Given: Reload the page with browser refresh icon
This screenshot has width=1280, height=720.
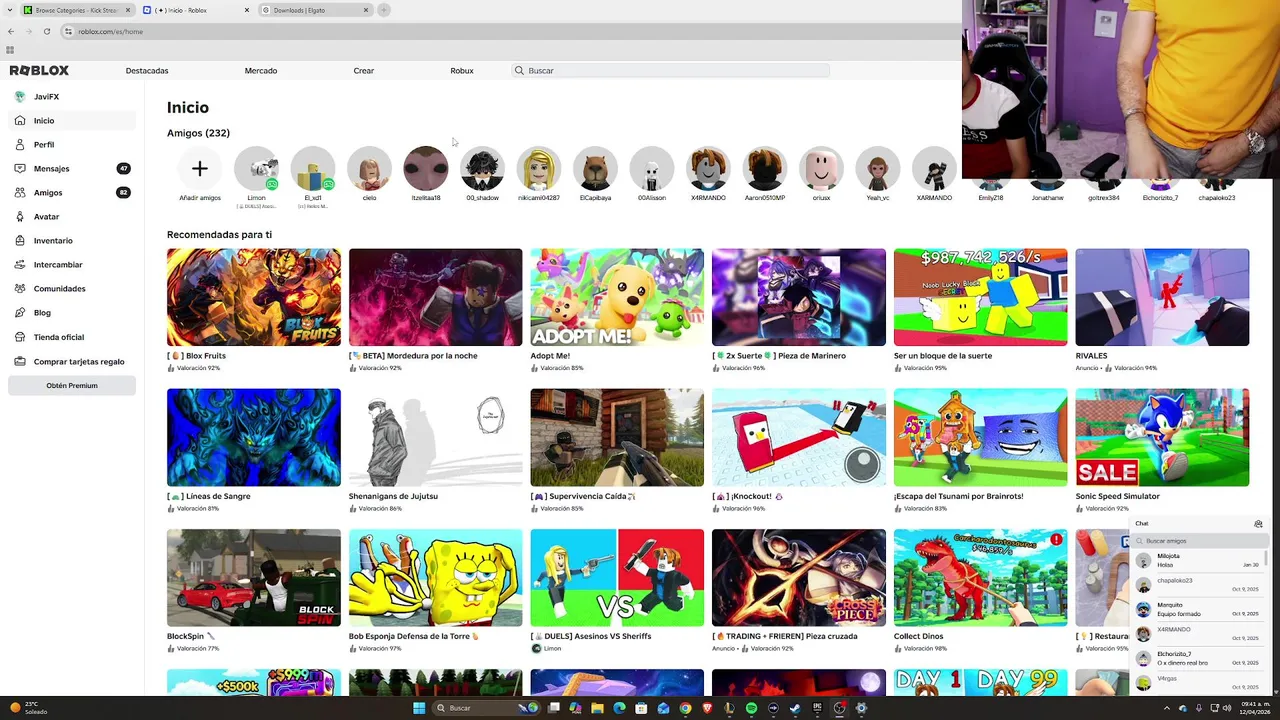Looking at the screenshot, I should point(47,32).
